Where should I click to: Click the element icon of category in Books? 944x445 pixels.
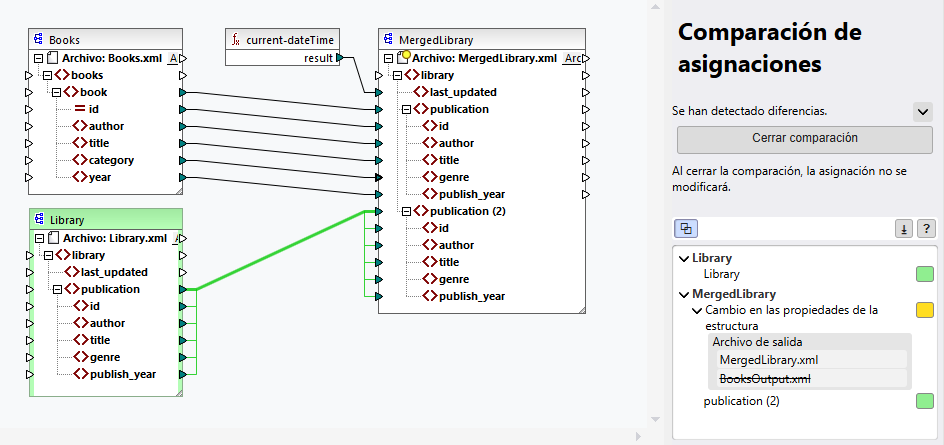click(79, 160)
